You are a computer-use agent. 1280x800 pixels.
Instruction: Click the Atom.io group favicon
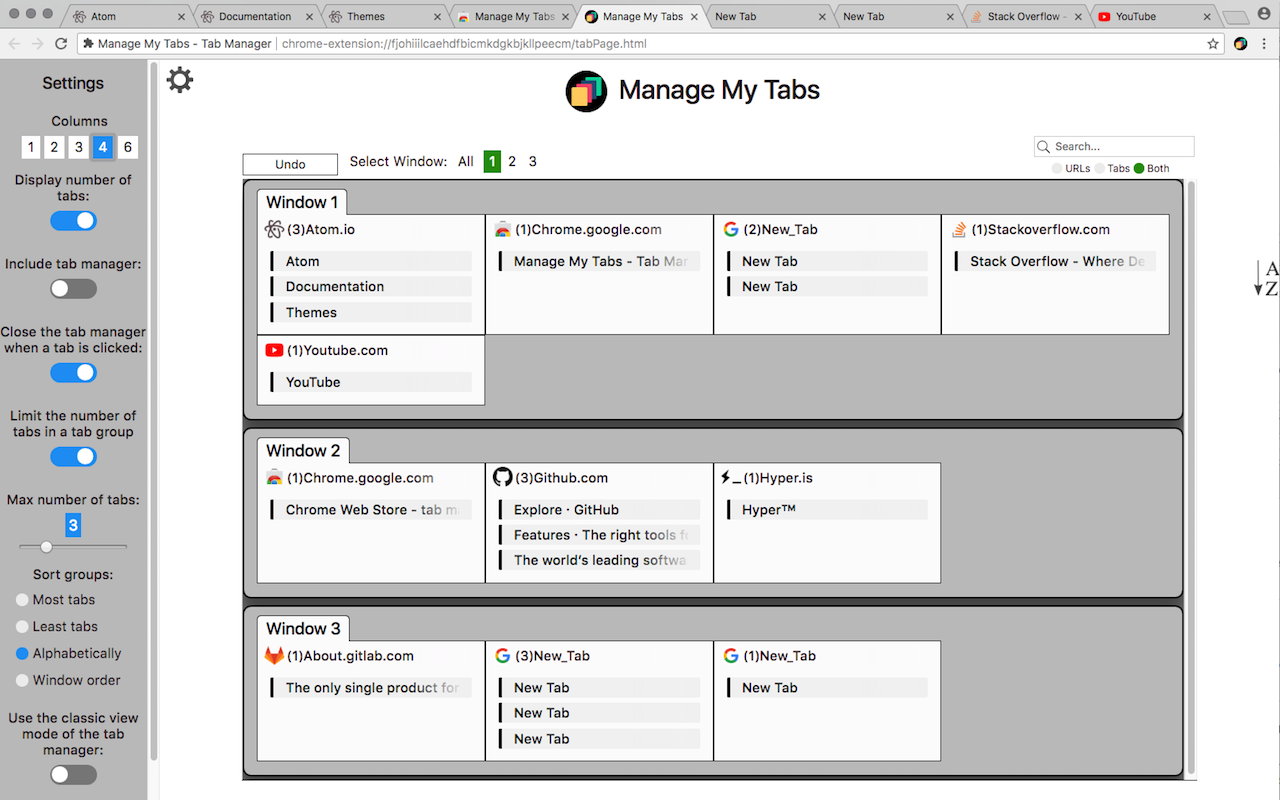tap(274, 230)
